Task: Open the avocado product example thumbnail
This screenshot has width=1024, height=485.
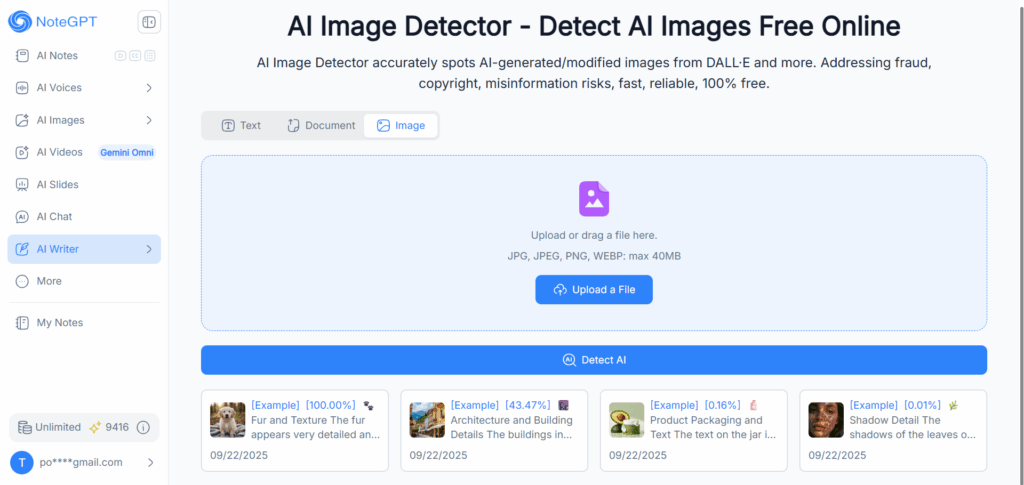Action: click(627, 420)
